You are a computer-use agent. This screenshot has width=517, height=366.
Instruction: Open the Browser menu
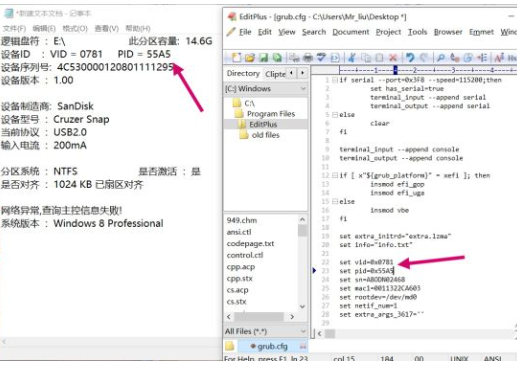tap(448, 32)
